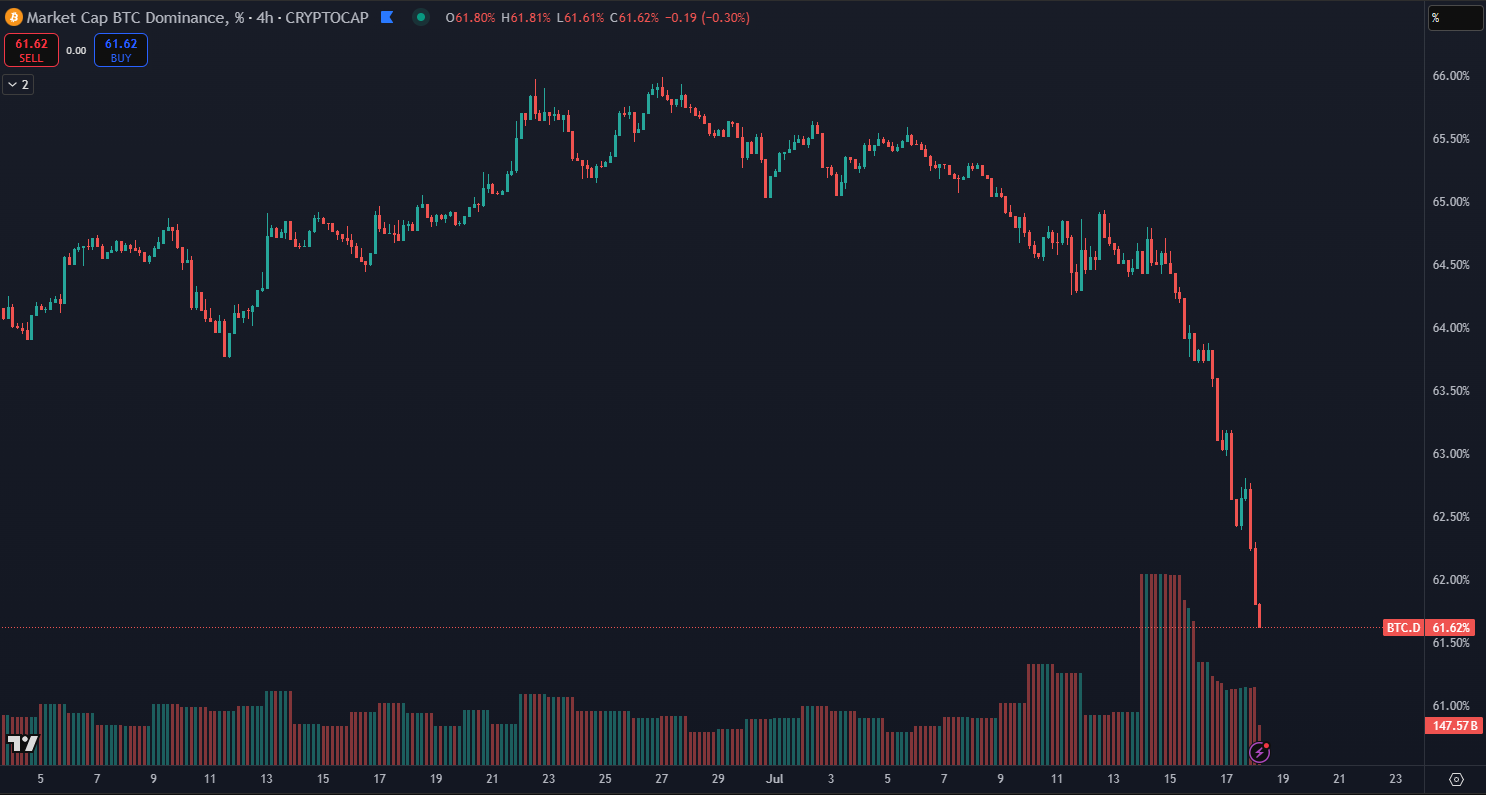1486x795 pixels.
Task: Click the 147.57 B volume label
Action: 1455,725
